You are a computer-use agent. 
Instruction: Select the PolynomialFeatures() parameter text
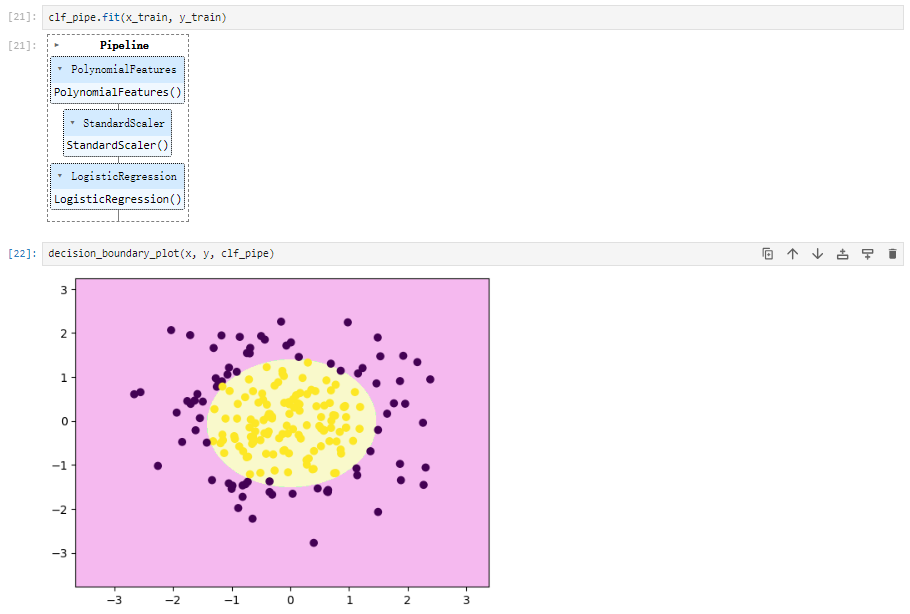coord(117,92)
